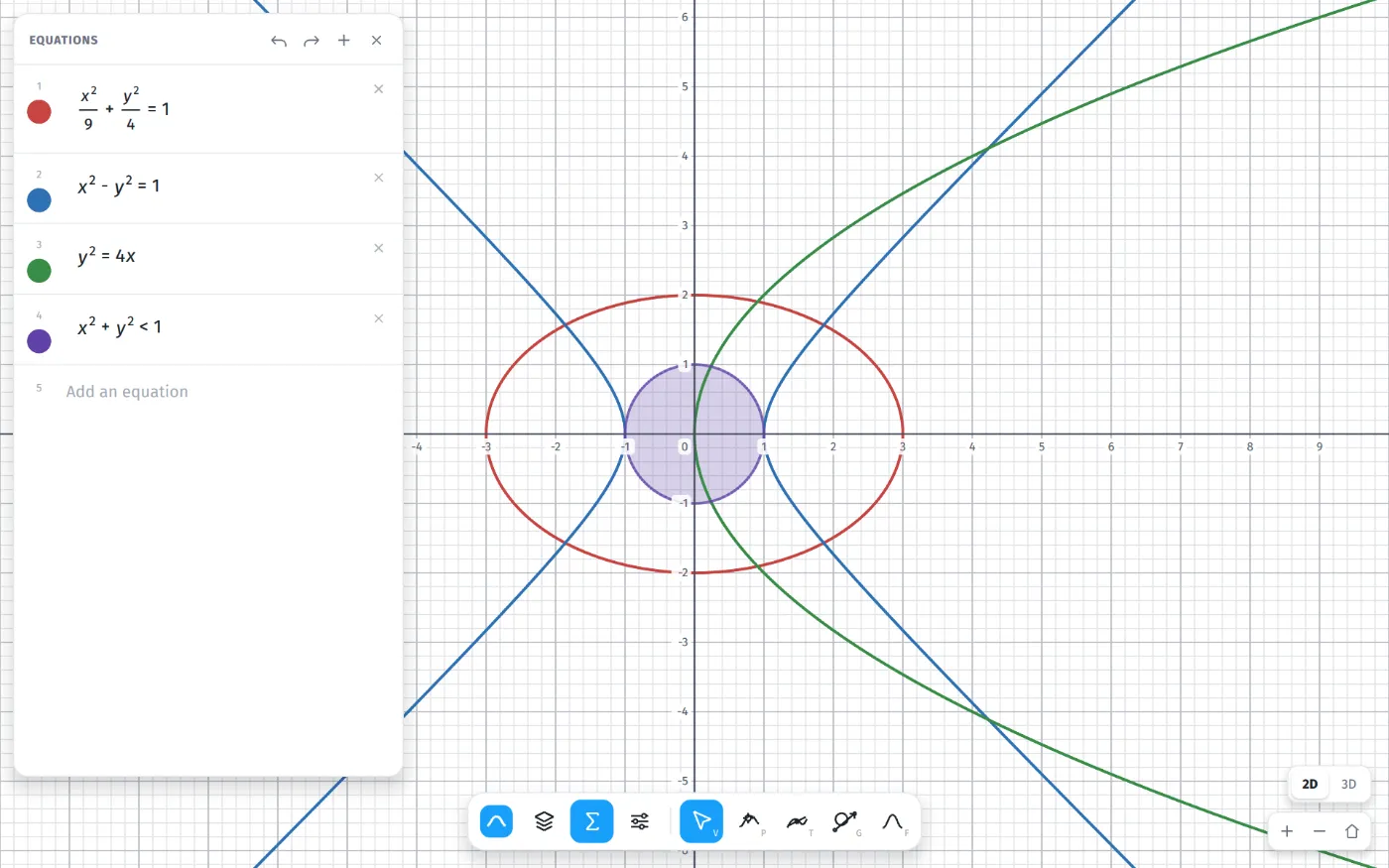Screen dimensions: 1389x868
Task: Click the EQUATIONS panel title
Action: 63,41
